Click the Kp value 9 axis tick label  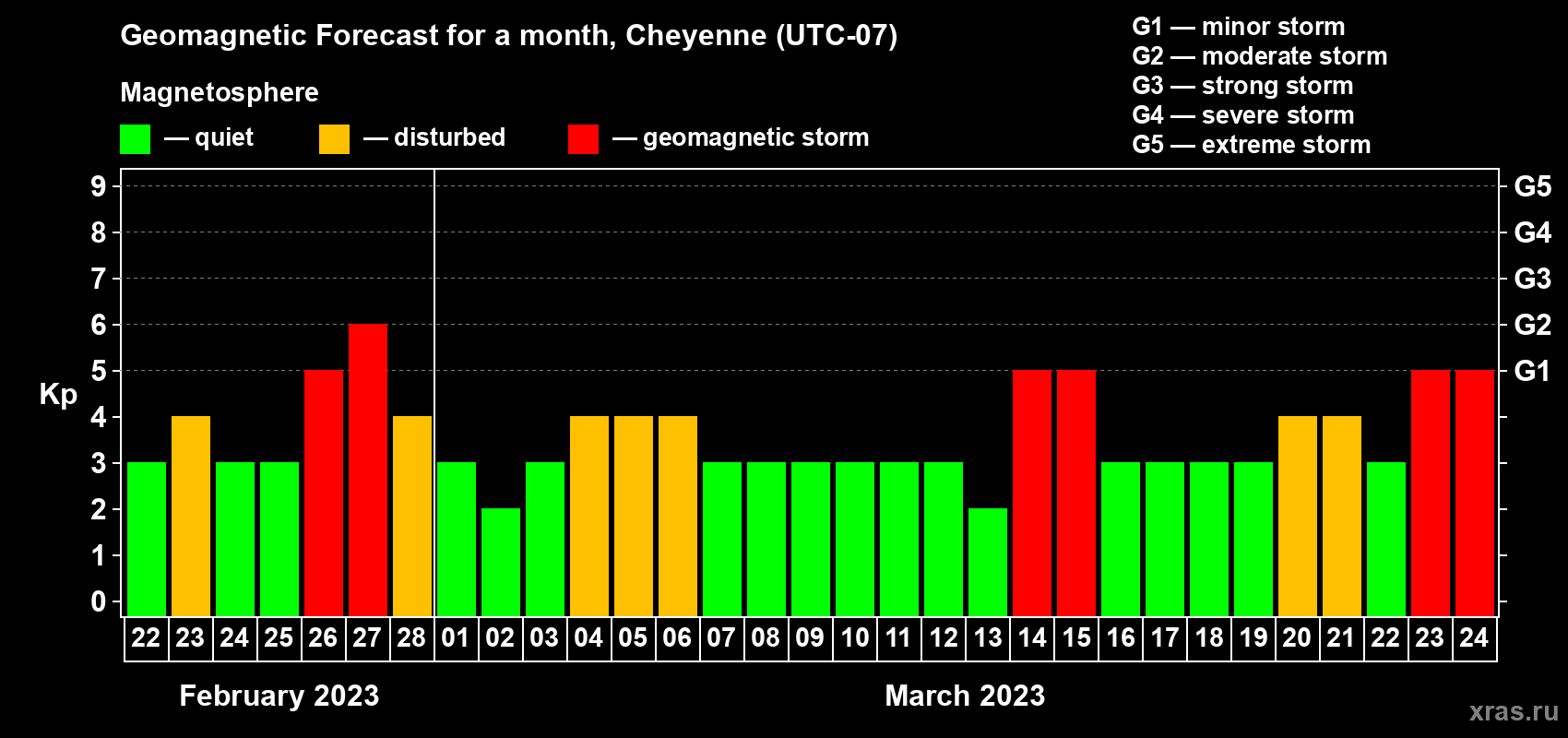coord(99,187)
